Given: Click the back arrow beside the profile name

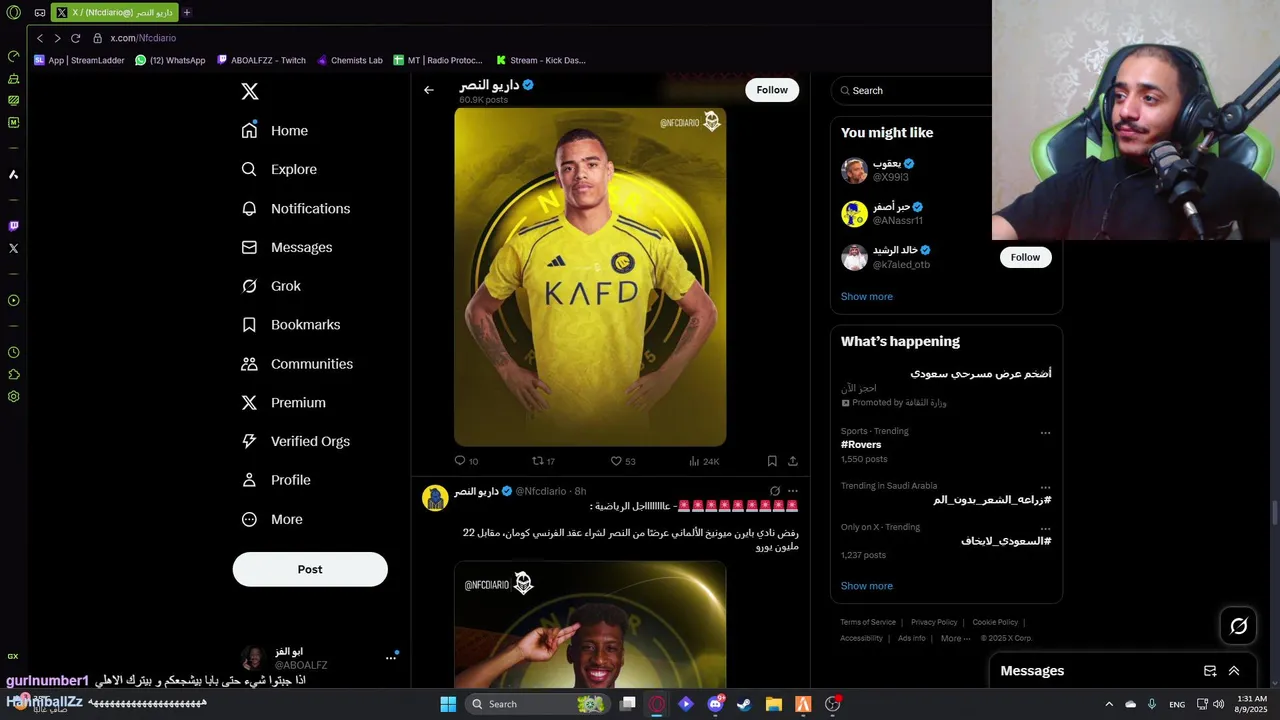Looking at the screenshot, I should point(429,90).
